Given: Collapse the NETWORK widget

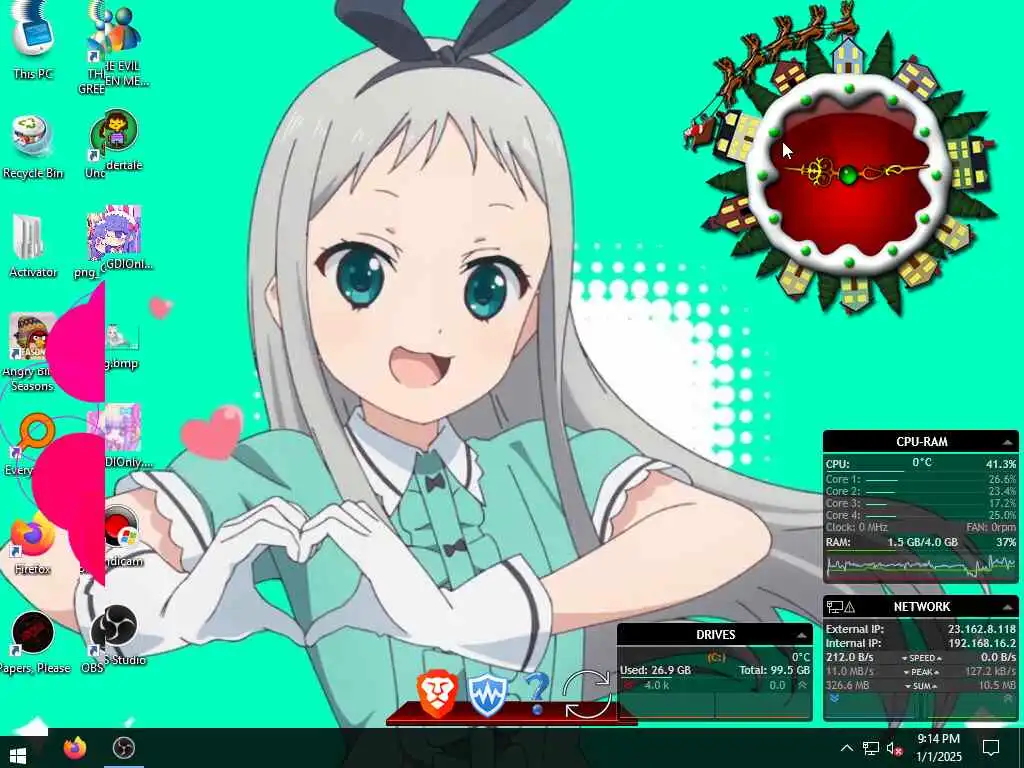Looking at the screenshot, I should click(x=1008, y=607).
